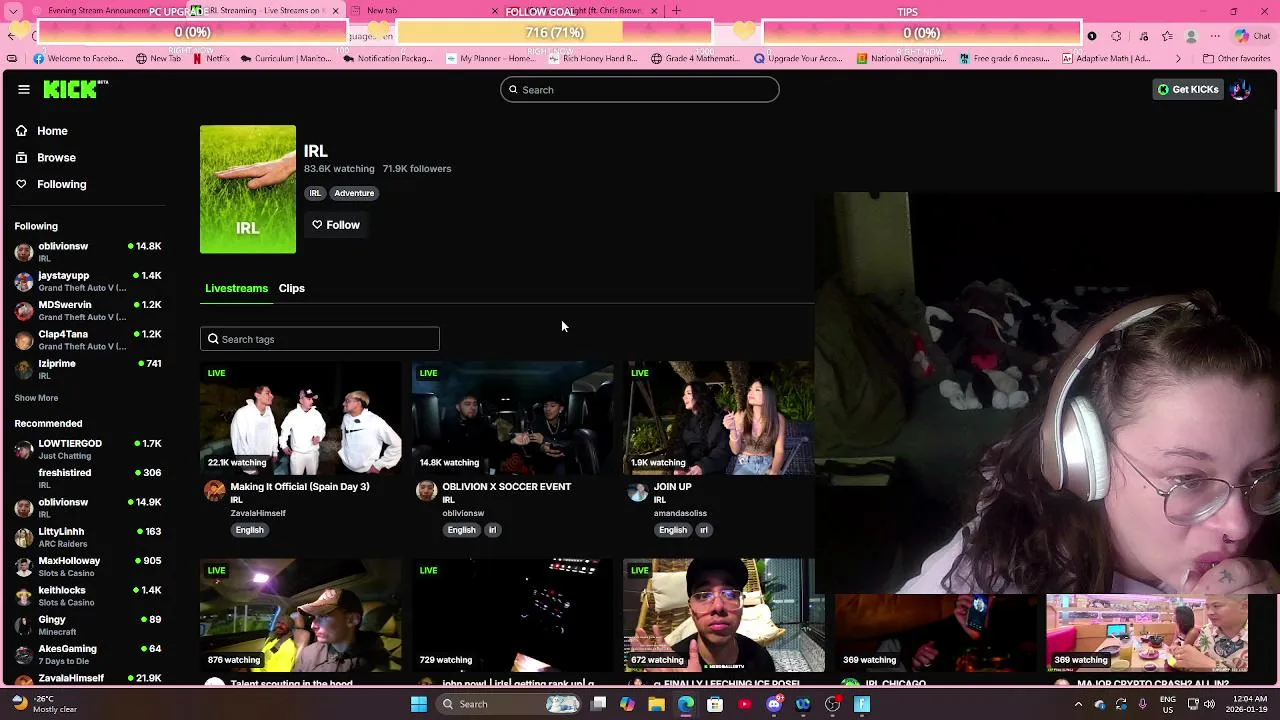Focus the top Kick Search field
The width and height of the screenshot is (1280, 720).
(640, 90)
